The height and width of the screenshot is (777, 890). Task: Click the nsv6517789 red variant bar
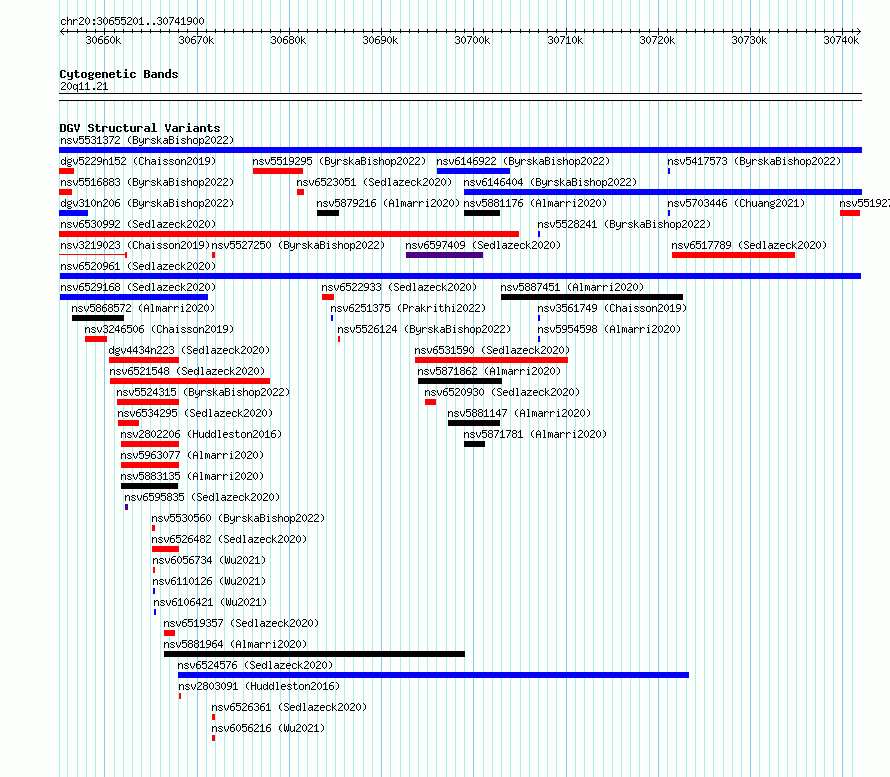[733, 255]
